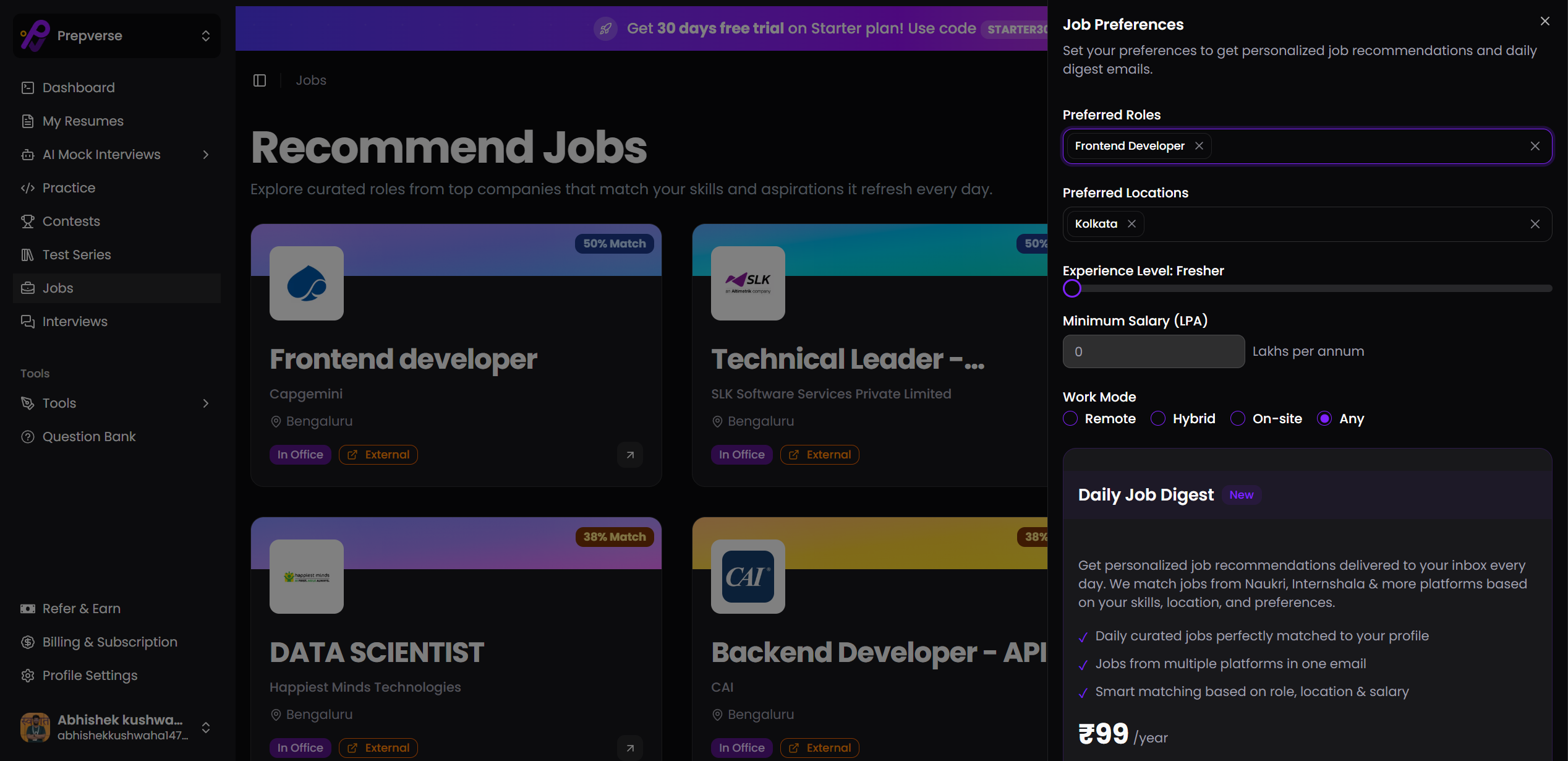Open the Prepverse workspace switcher
Screen dimensions: 1568x761
pyautogui.click(x=116, y=35)
